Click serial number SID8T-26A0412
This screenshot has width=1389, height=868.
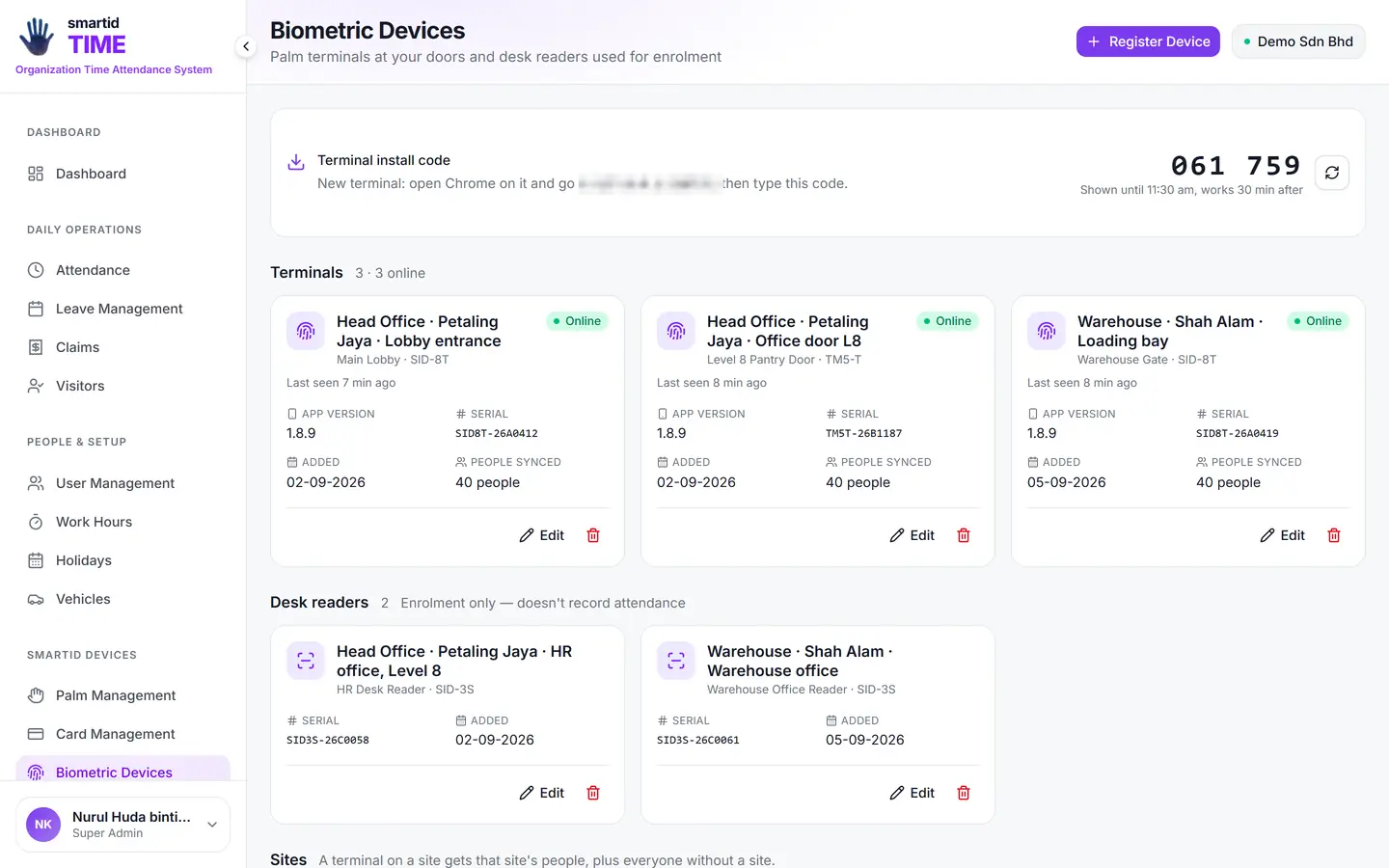pos(497,434)
